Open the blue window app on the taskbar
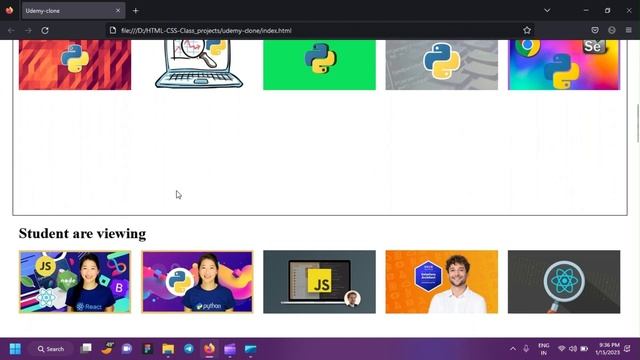Image resolution: width=640 pixels, height=360 pixels. point(250,349)
